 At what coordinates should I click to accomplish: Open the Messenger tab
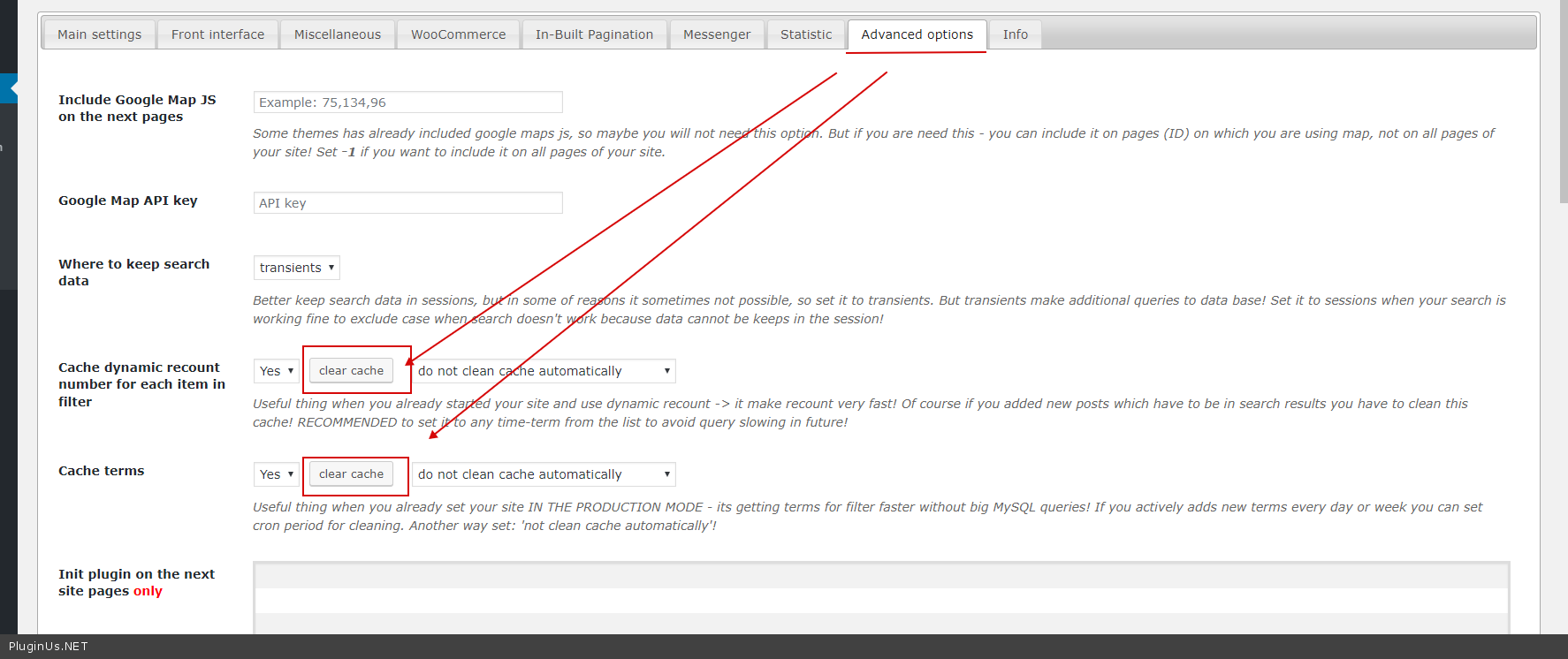point(717,34)
